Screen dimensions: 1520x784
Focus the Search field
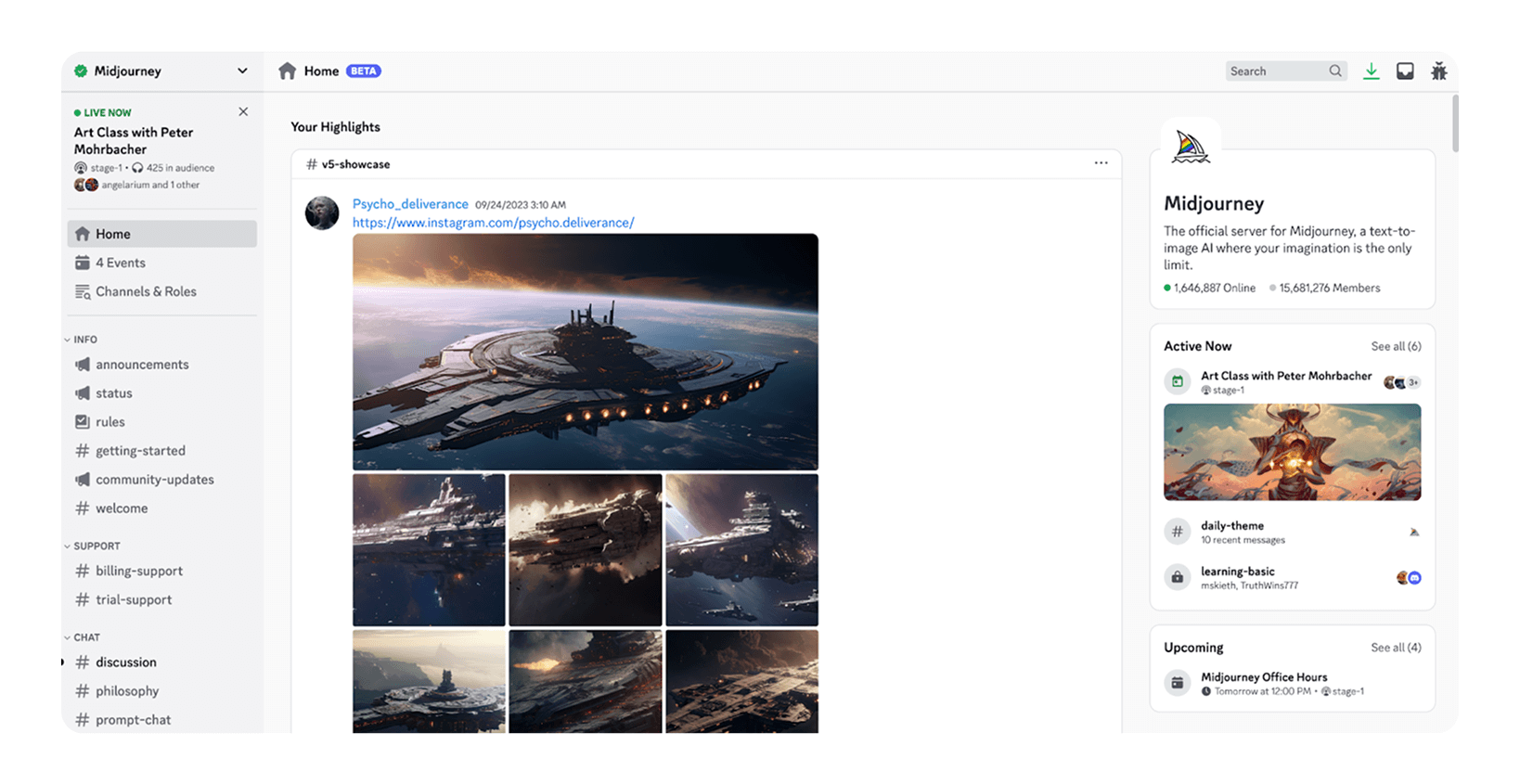1286,71
